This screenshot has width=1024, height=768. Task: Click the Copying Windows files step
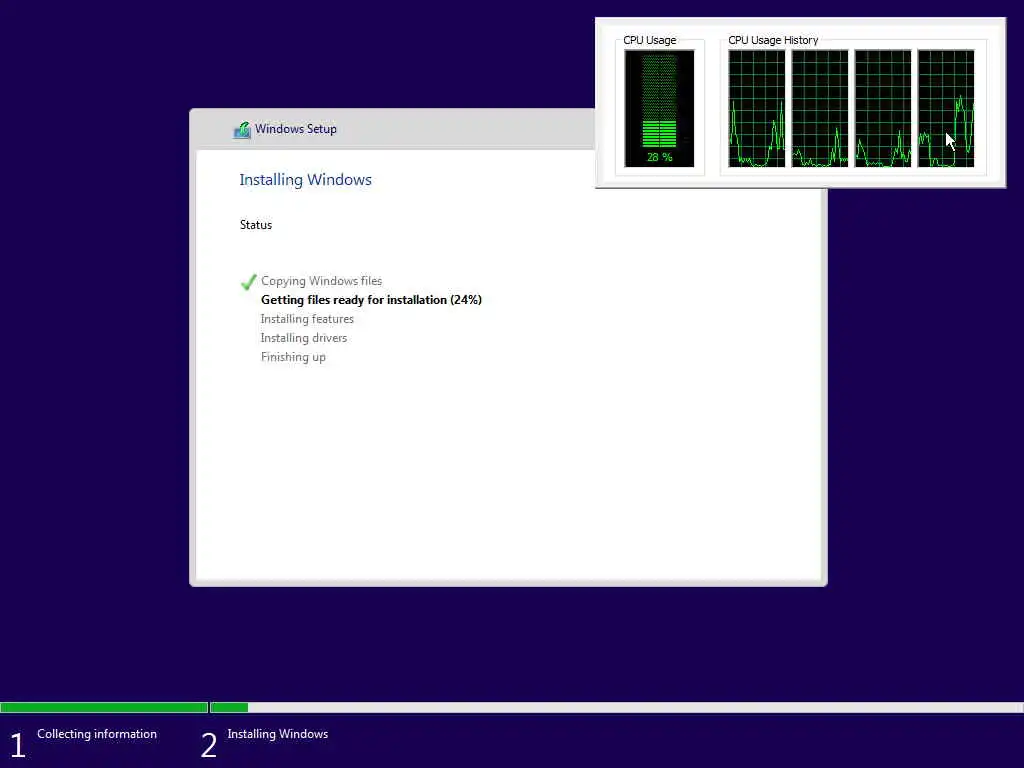tap(321, 281)
